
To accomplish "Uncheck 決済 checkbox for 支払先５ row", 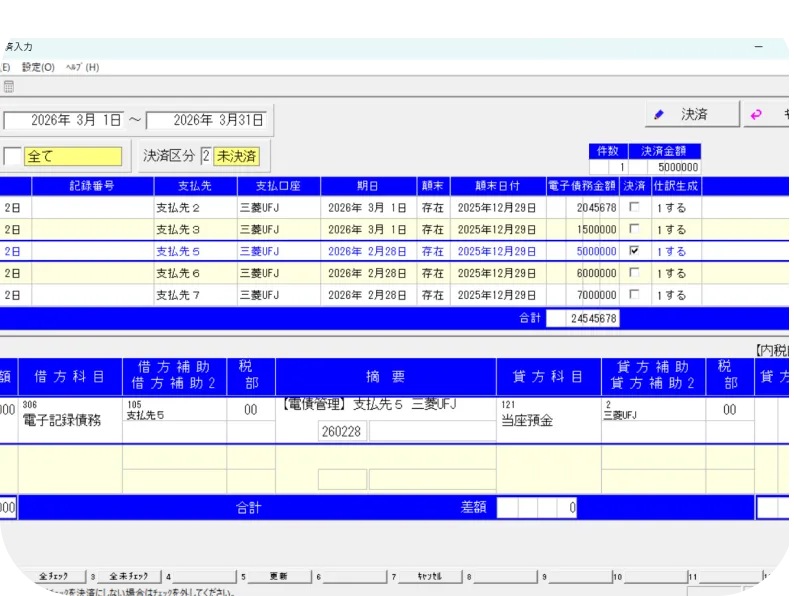I will click(633, 252).
